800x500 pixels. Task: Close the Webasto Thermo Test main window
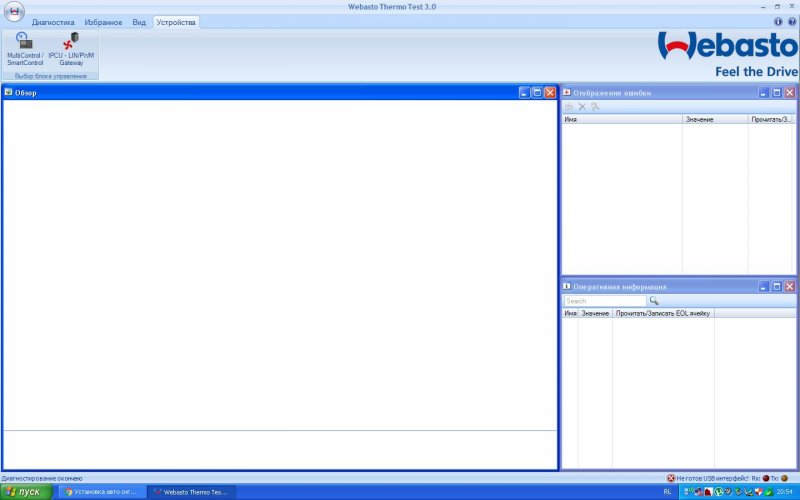(x=792, y=7)
